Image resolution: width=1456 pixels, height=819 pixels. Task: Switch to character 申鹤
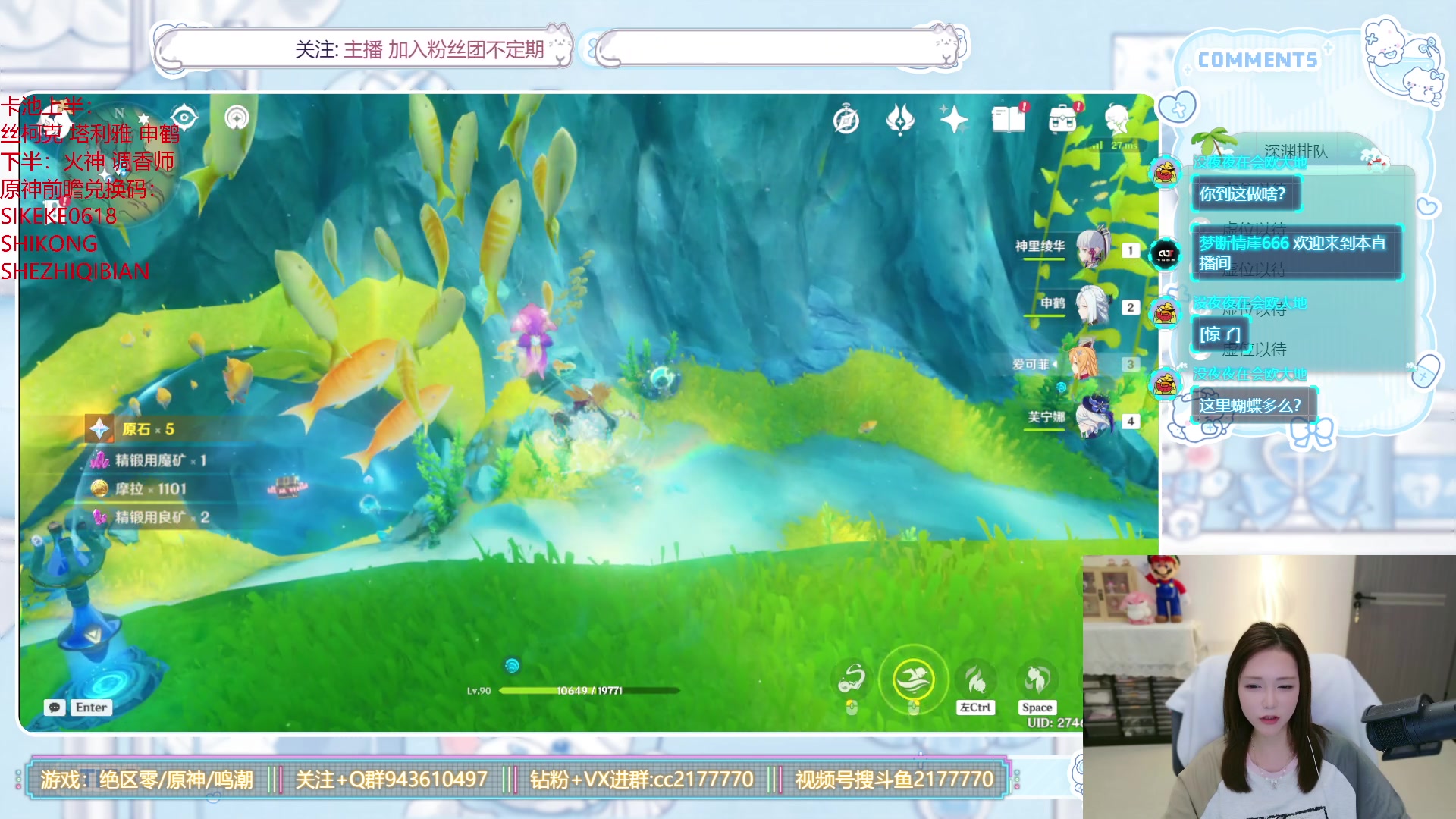1093,304
